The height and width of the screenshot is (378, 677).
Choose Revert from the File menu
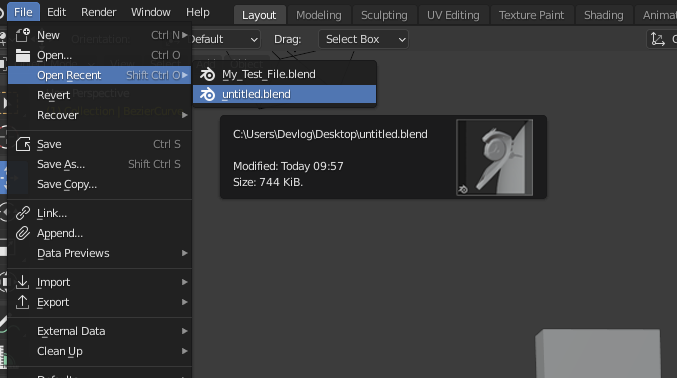tap(100, 95)
